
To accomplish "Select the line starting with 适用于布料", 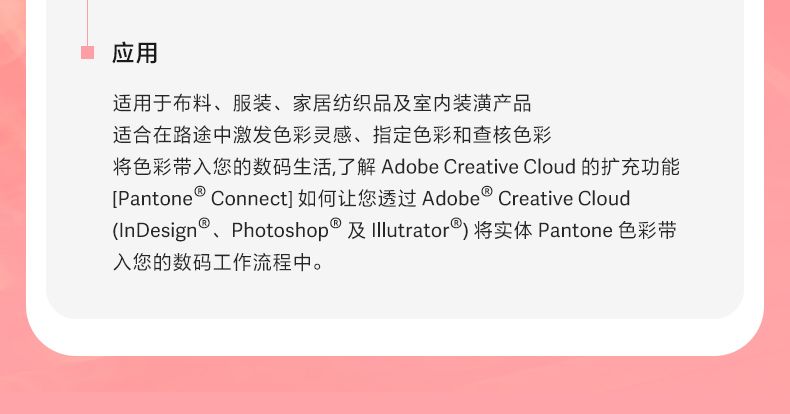I will 321,103.
